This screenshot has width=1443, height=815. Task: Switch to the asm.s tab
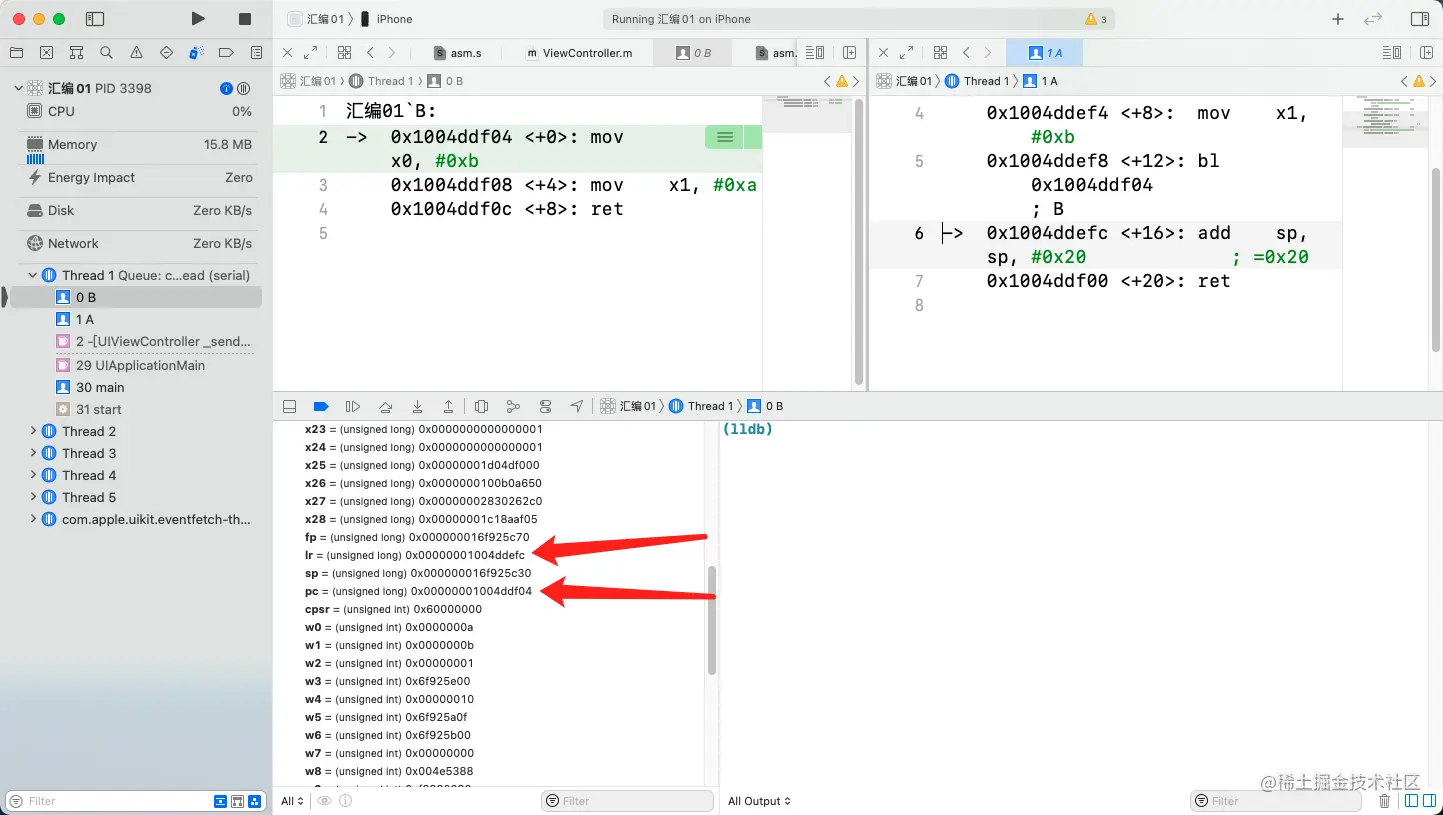tap(458, 53)
